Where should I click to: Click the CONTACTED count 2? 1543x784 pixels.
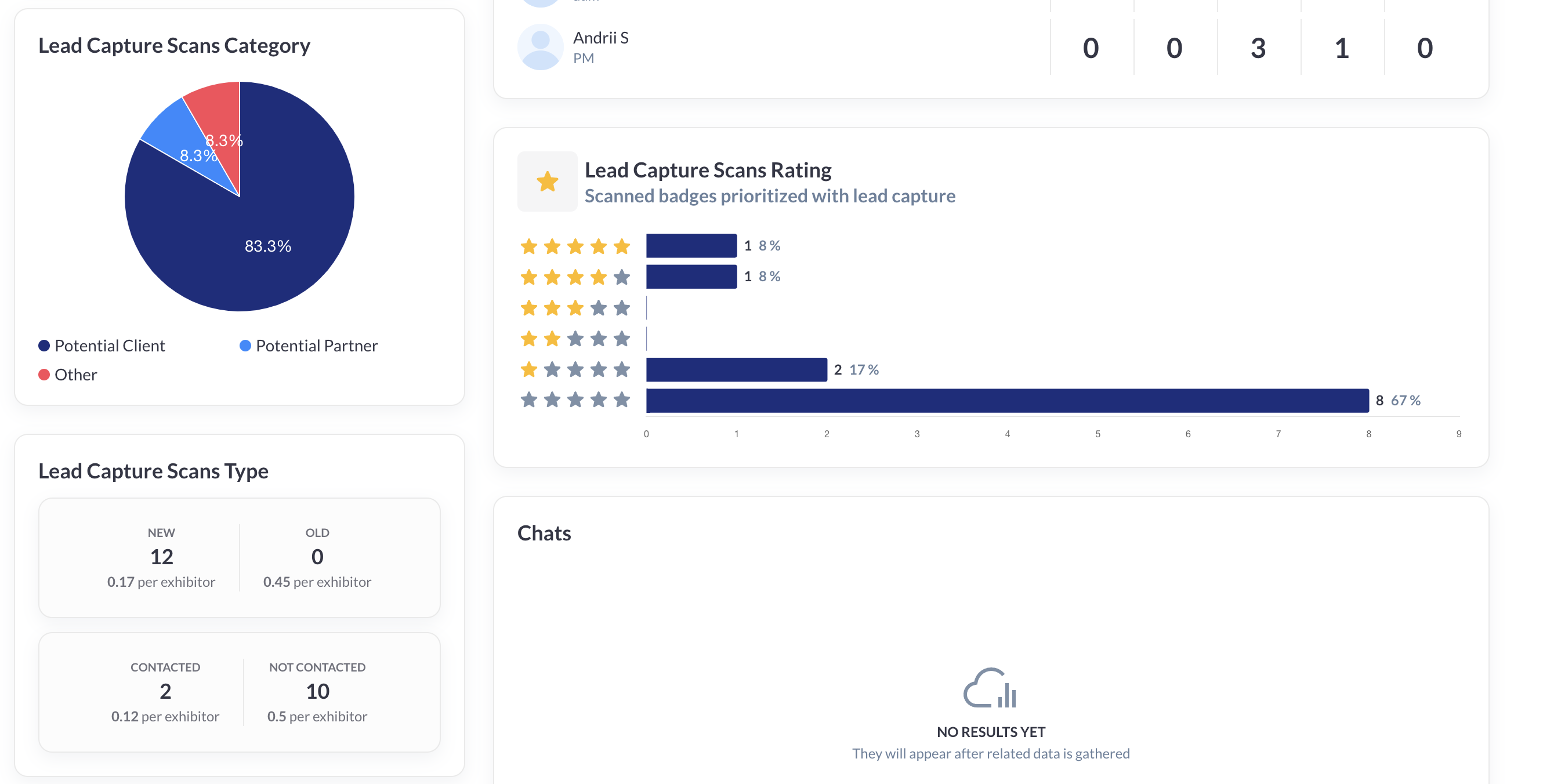pos(165,692)
